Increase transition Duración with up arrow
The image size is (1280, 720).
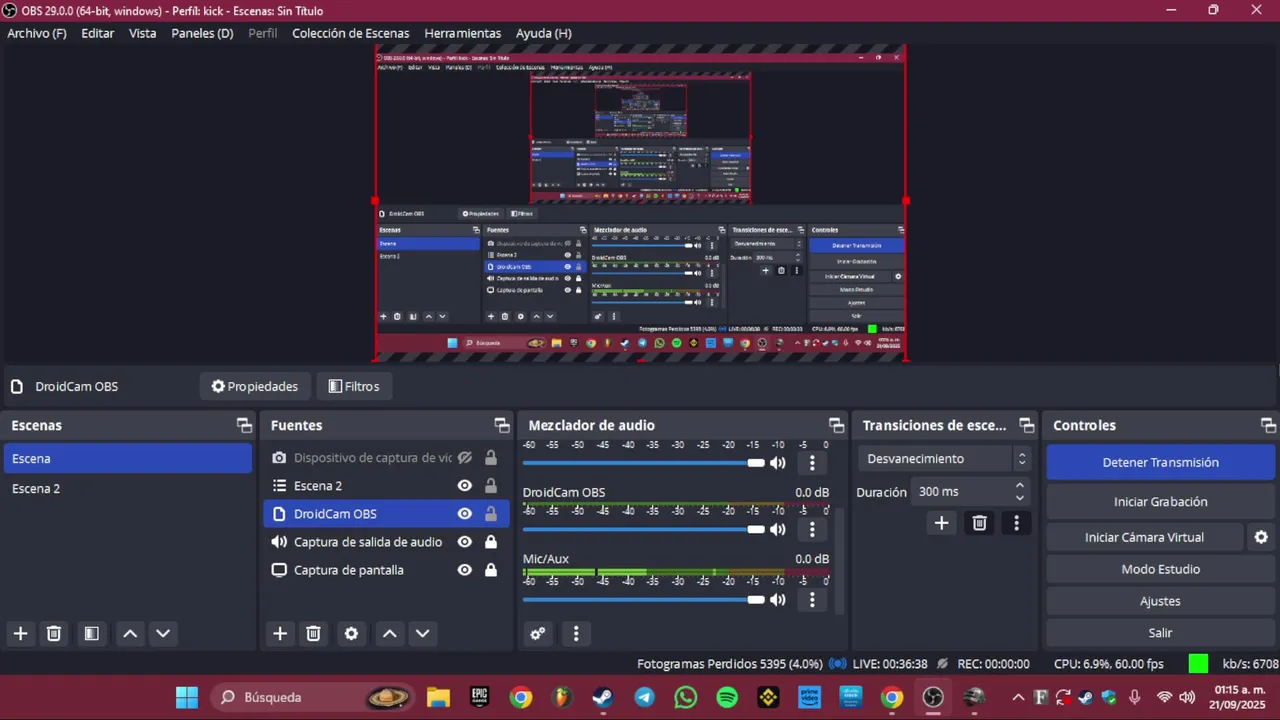coord(1020,486)
